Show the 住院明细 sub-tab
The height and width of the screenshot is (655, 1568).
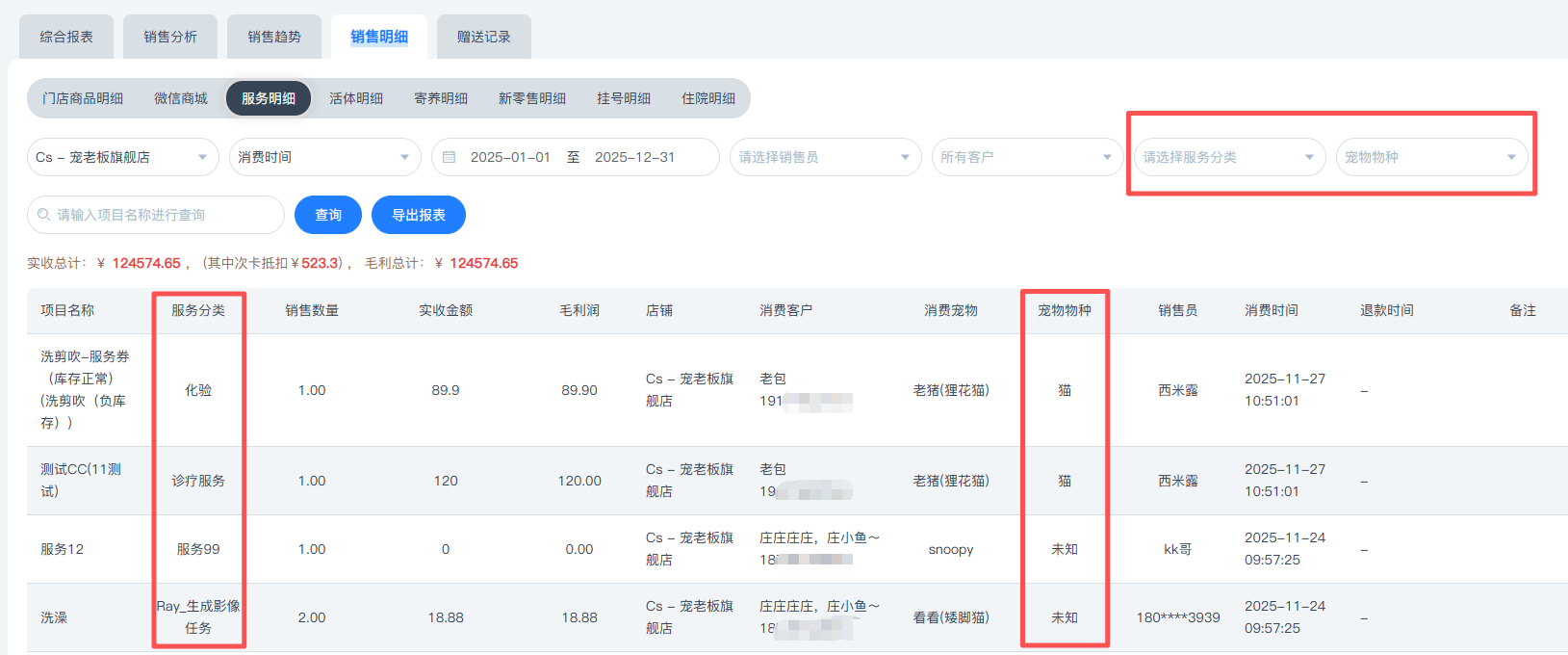[708, 98]
